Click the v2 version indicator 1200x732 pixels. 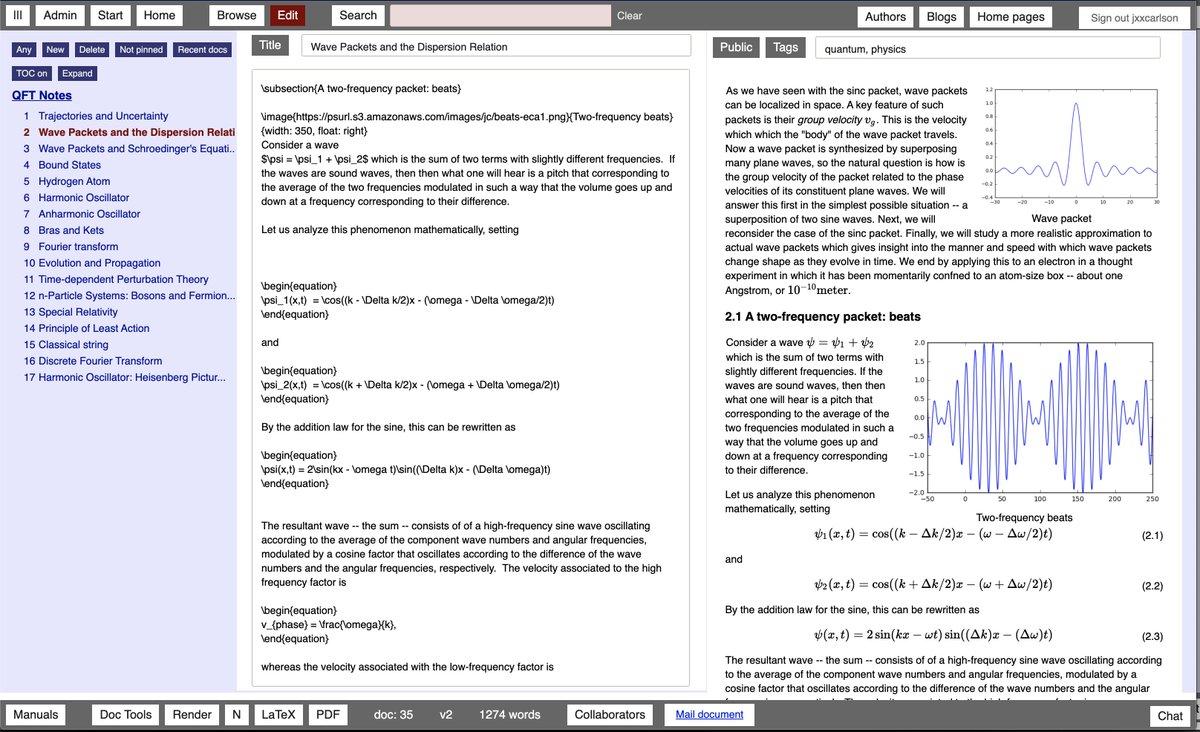pos(446,715)
